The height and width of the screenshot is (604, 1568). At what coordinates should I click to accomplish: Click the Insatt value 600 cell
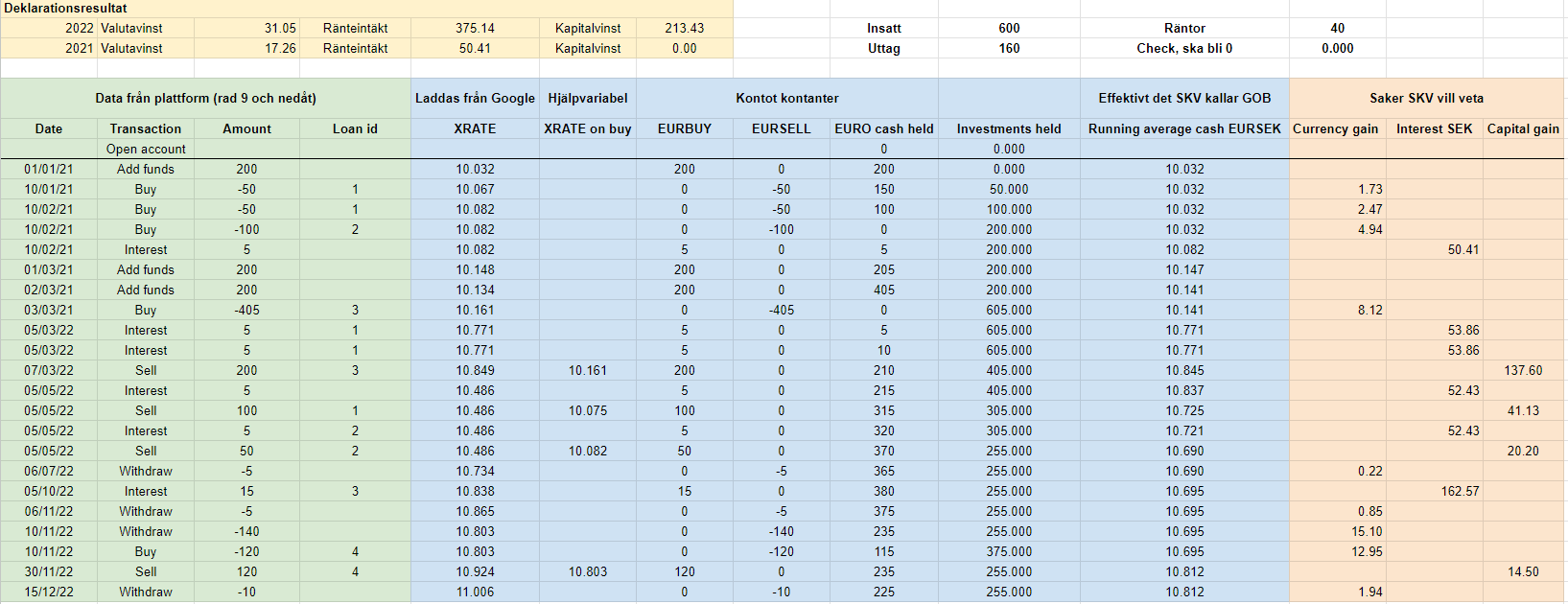pyautogui.click(x=1009, y=28)
